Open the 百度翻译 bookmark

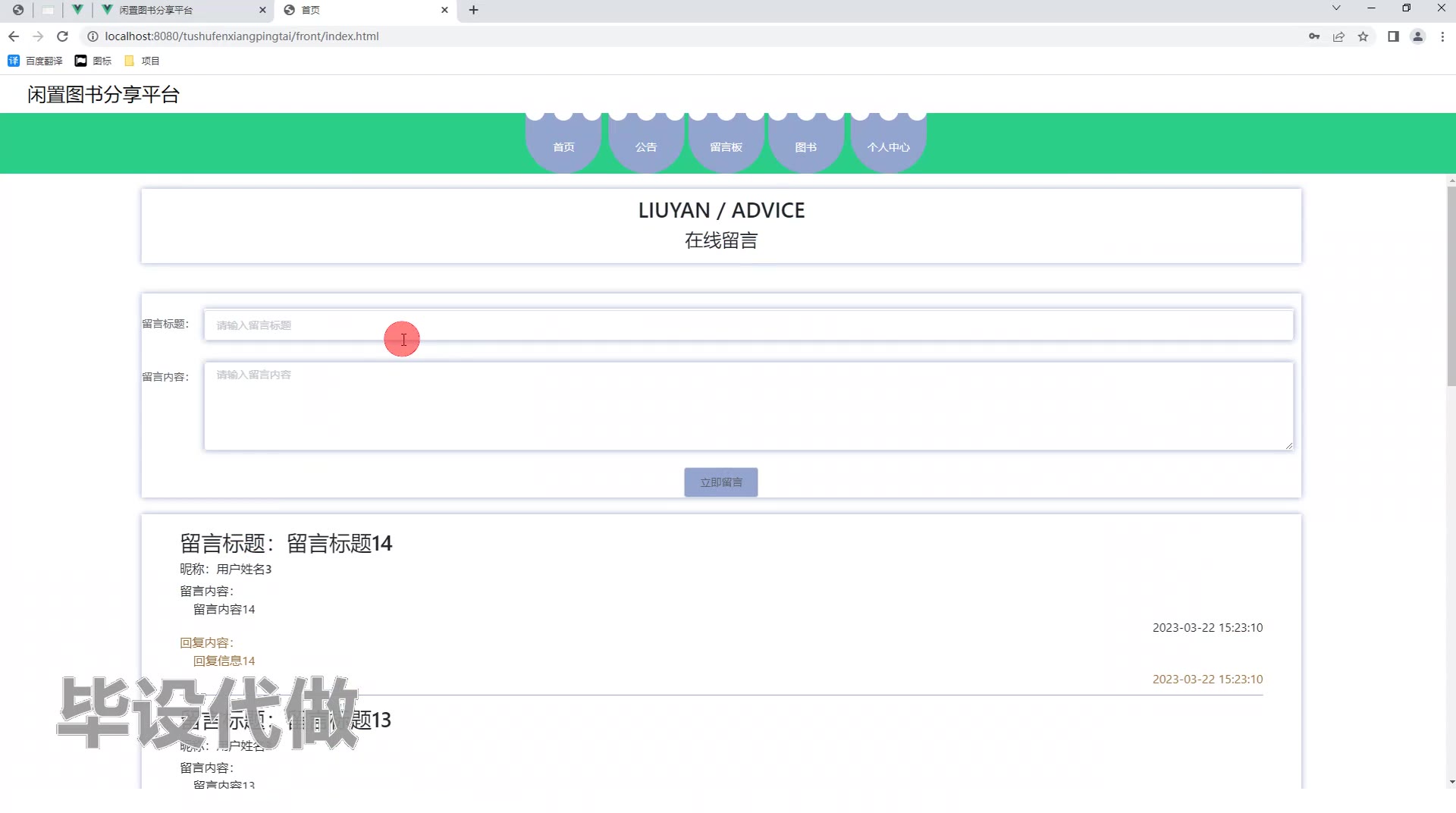[36, 61]
